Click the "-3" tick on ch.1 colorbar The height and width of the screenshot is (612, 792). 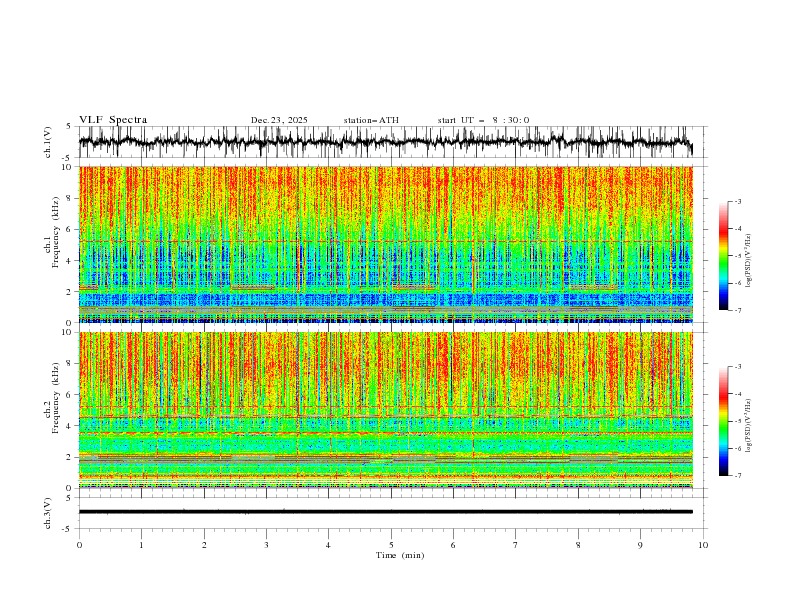point(737,201)
